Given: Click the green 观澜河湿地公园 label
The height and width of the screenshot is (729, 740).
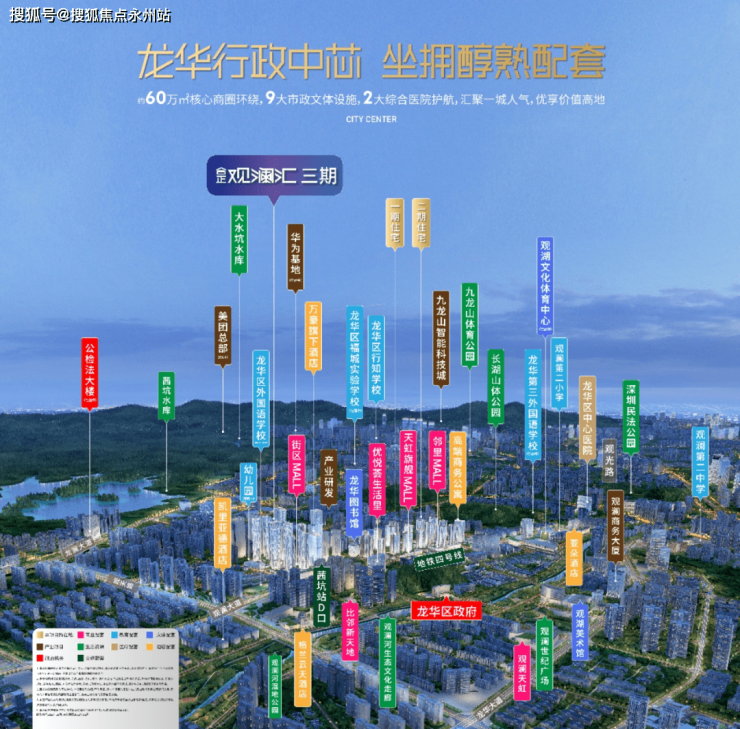Looking at the screenshot, I should point(275,685).
